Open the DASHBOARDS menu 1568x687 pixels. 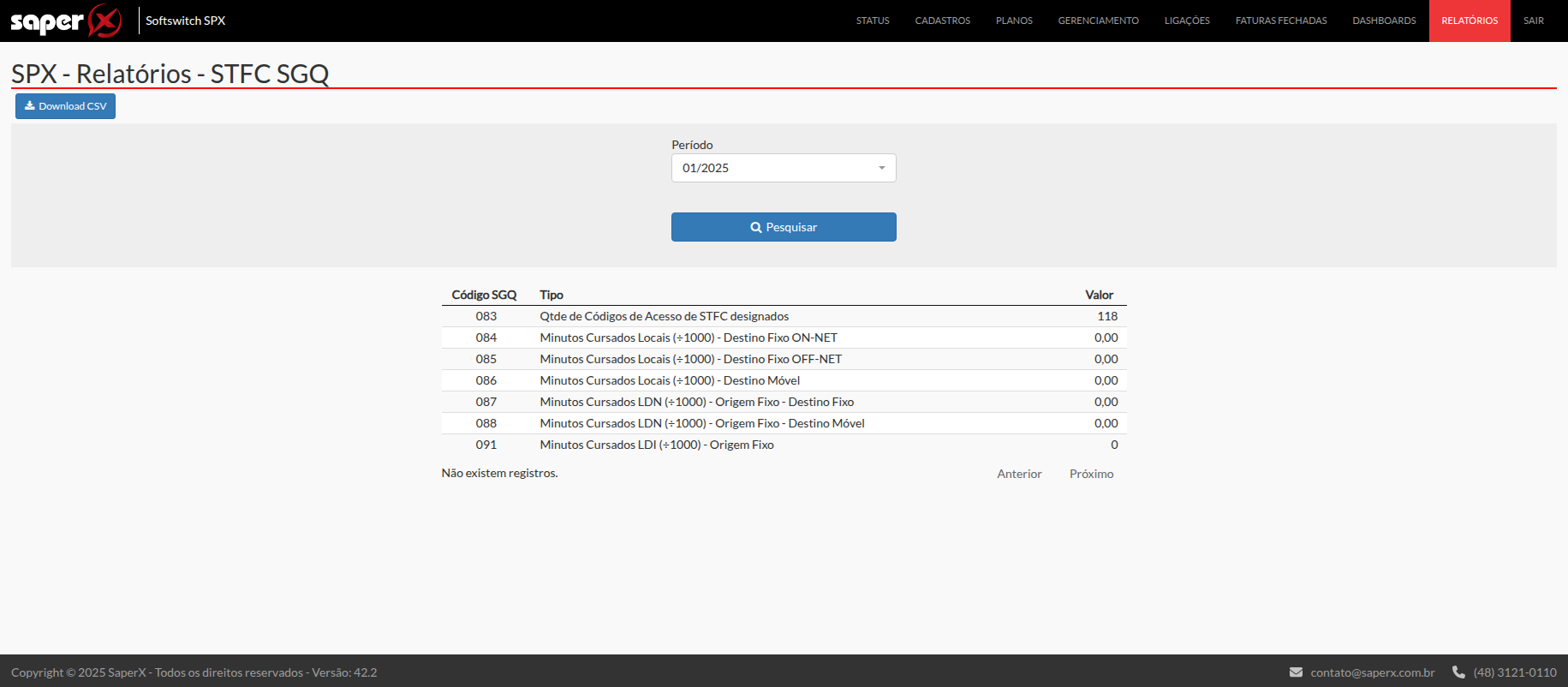coord(1384,21)
